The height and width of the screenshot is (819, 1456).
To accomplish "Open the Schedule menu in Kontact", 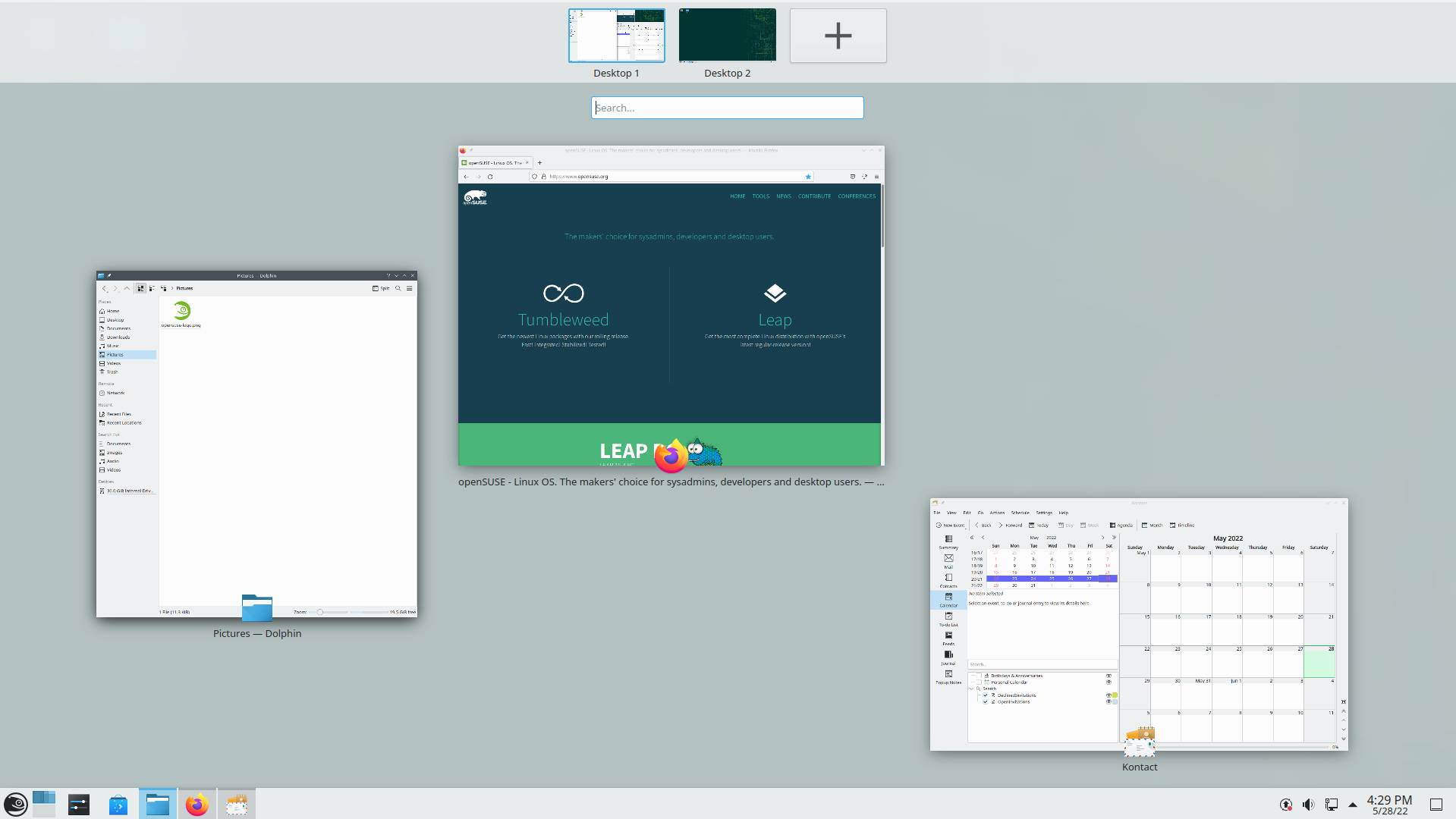I will [x=1020, y=513].
